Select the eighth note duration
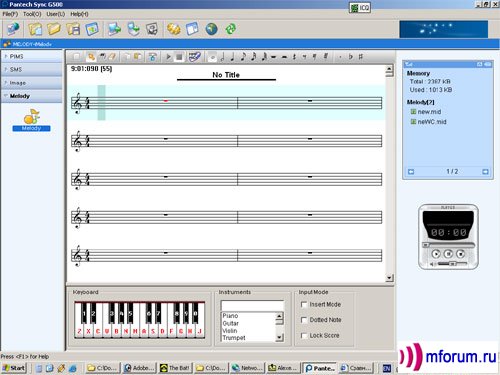The height and width of the screenshot is (375, 500). pos(243,57)
